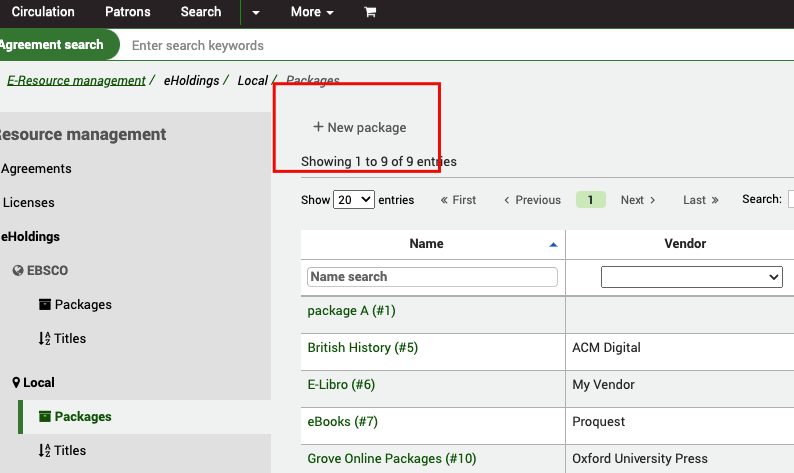Navigate to E-Resource management breadcrumb

click(x=76, y=80)
